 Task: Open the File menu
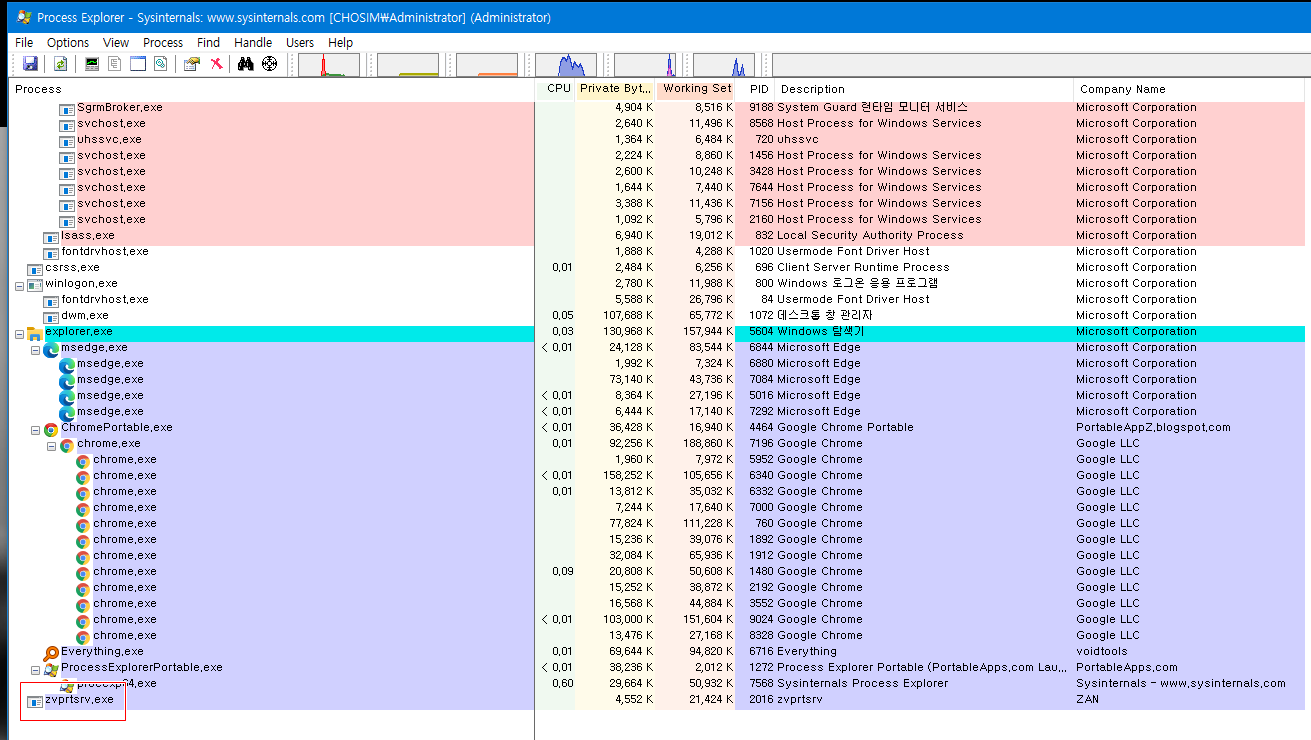pyautogui.click(x=24, y=42)
